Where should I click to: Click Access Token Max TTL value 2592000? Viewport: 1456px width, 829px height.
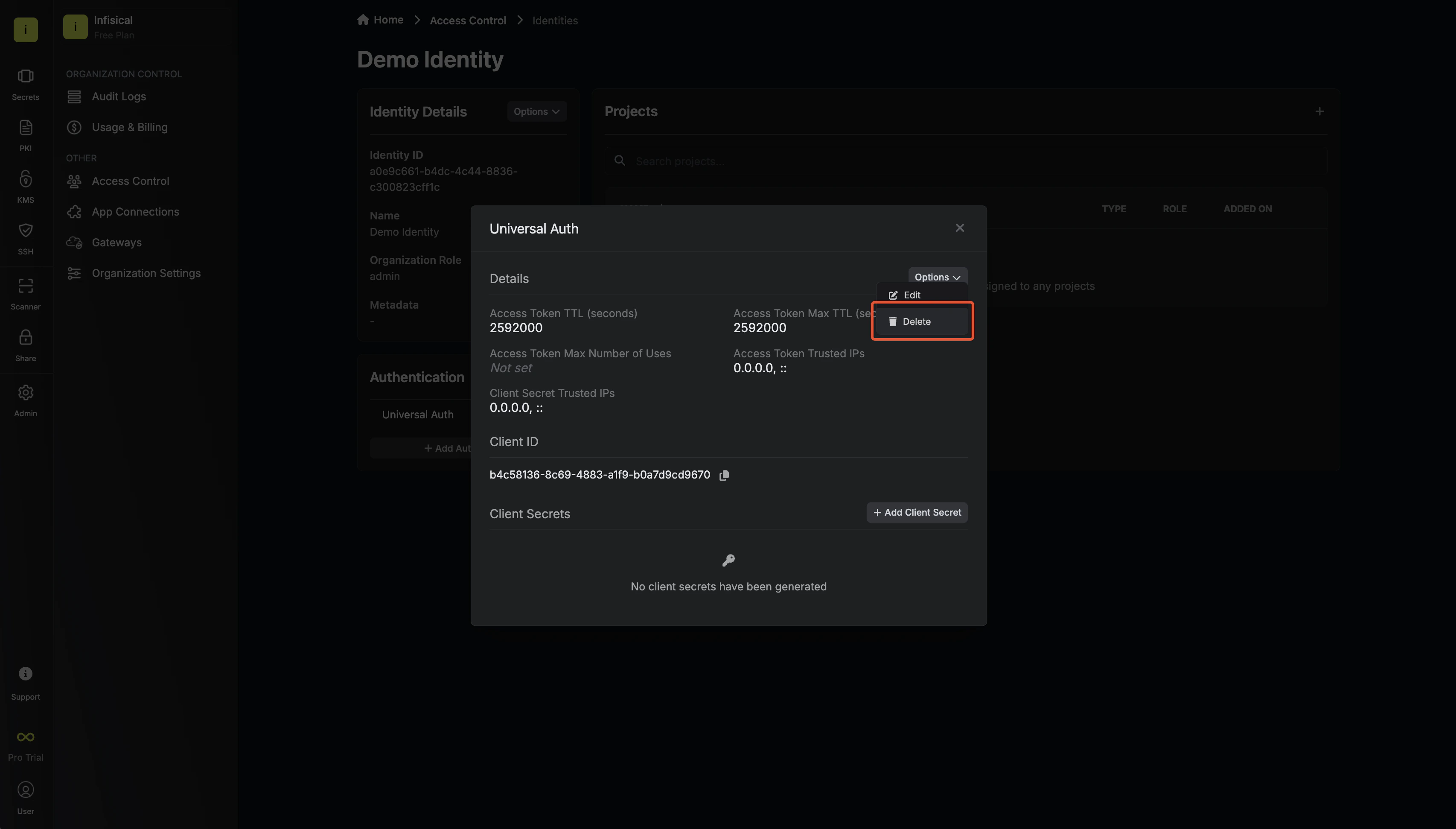(760, 328)
